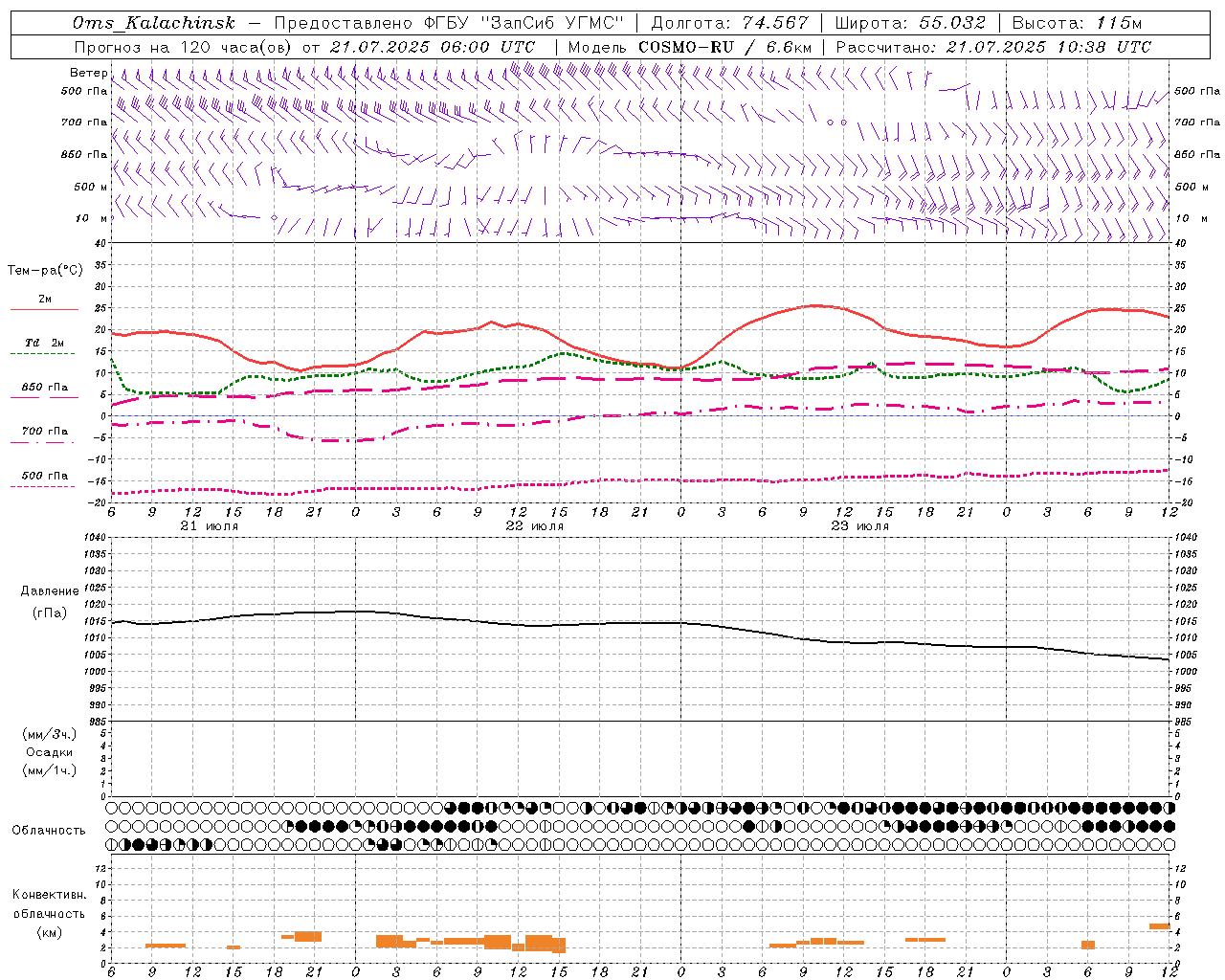
Task: Select the (мм/1ч.) precipitation unit label
Action: pos(50,770)
